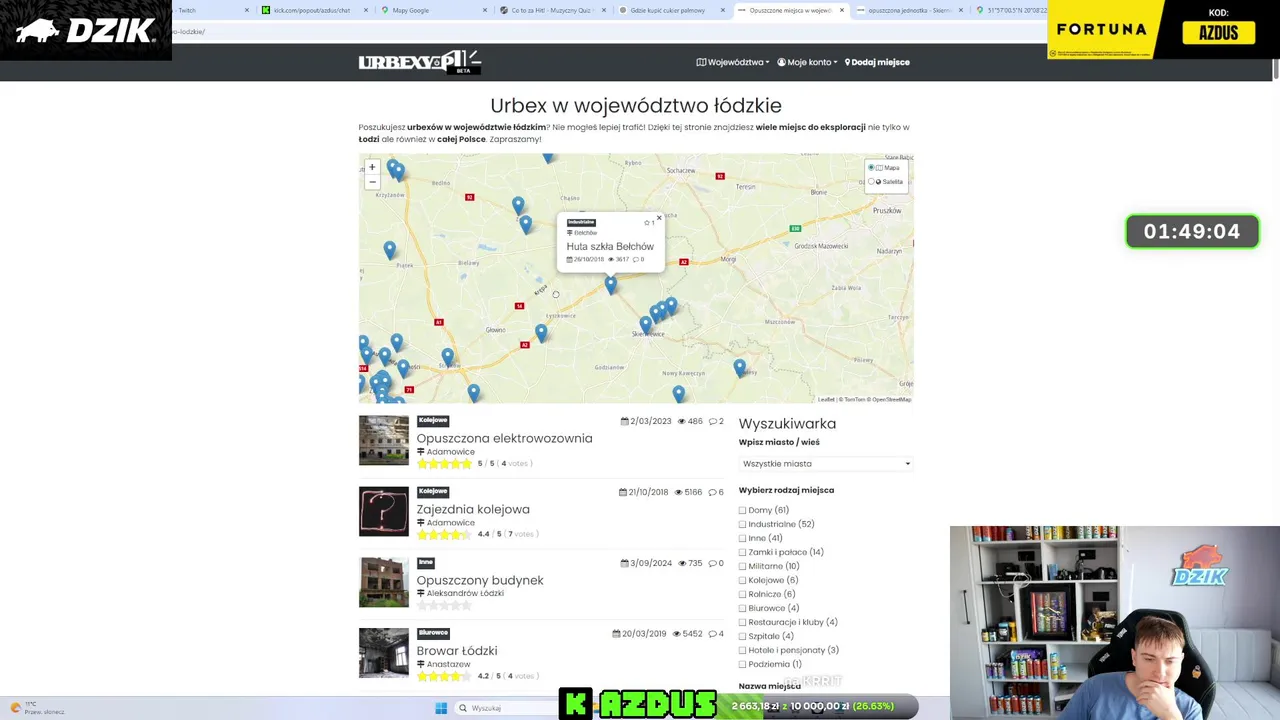
Task: Click comment icon on Opuszczona elektrowozownia row
Action: tap(712, 421)
